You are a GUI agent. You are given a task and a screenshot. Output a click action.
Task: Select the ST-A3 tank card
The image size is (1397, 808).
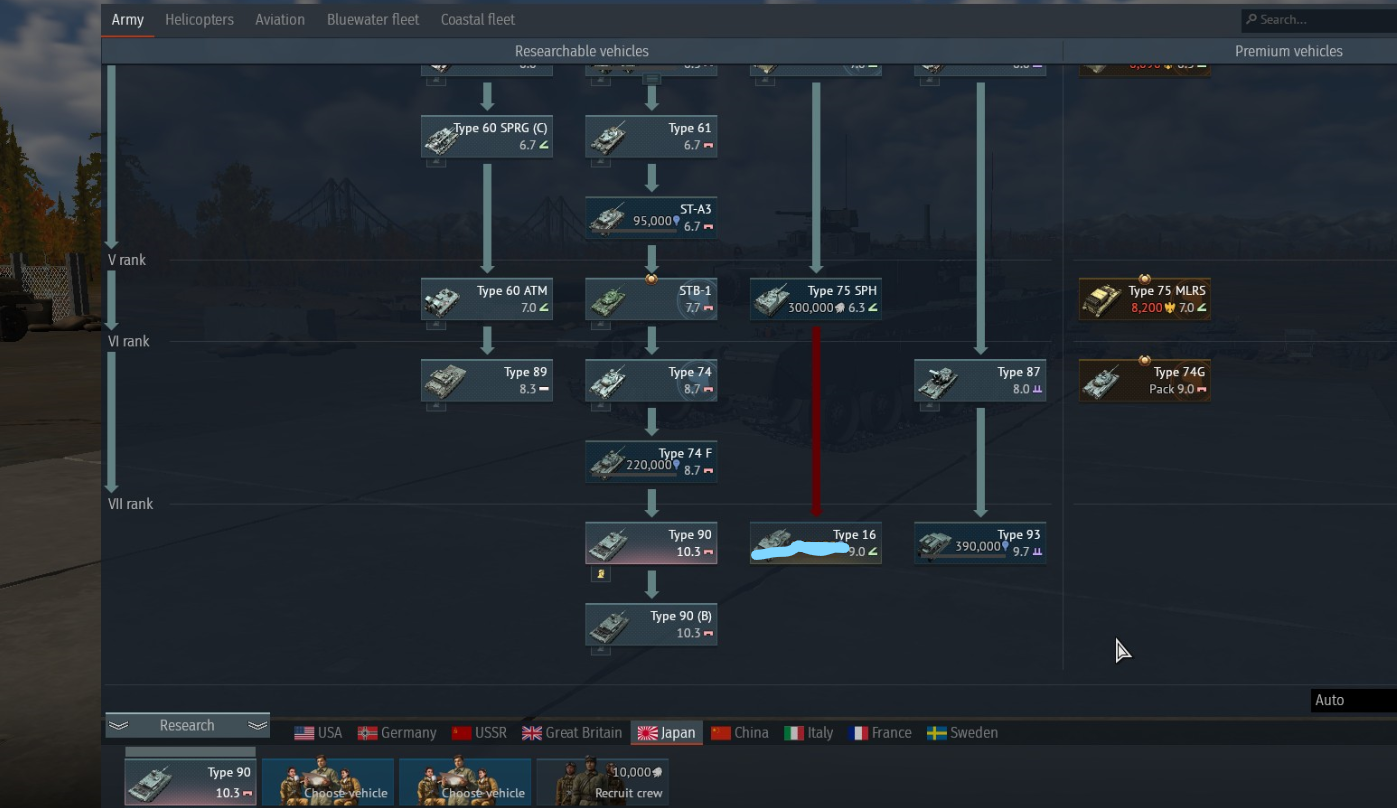[651, 218]
